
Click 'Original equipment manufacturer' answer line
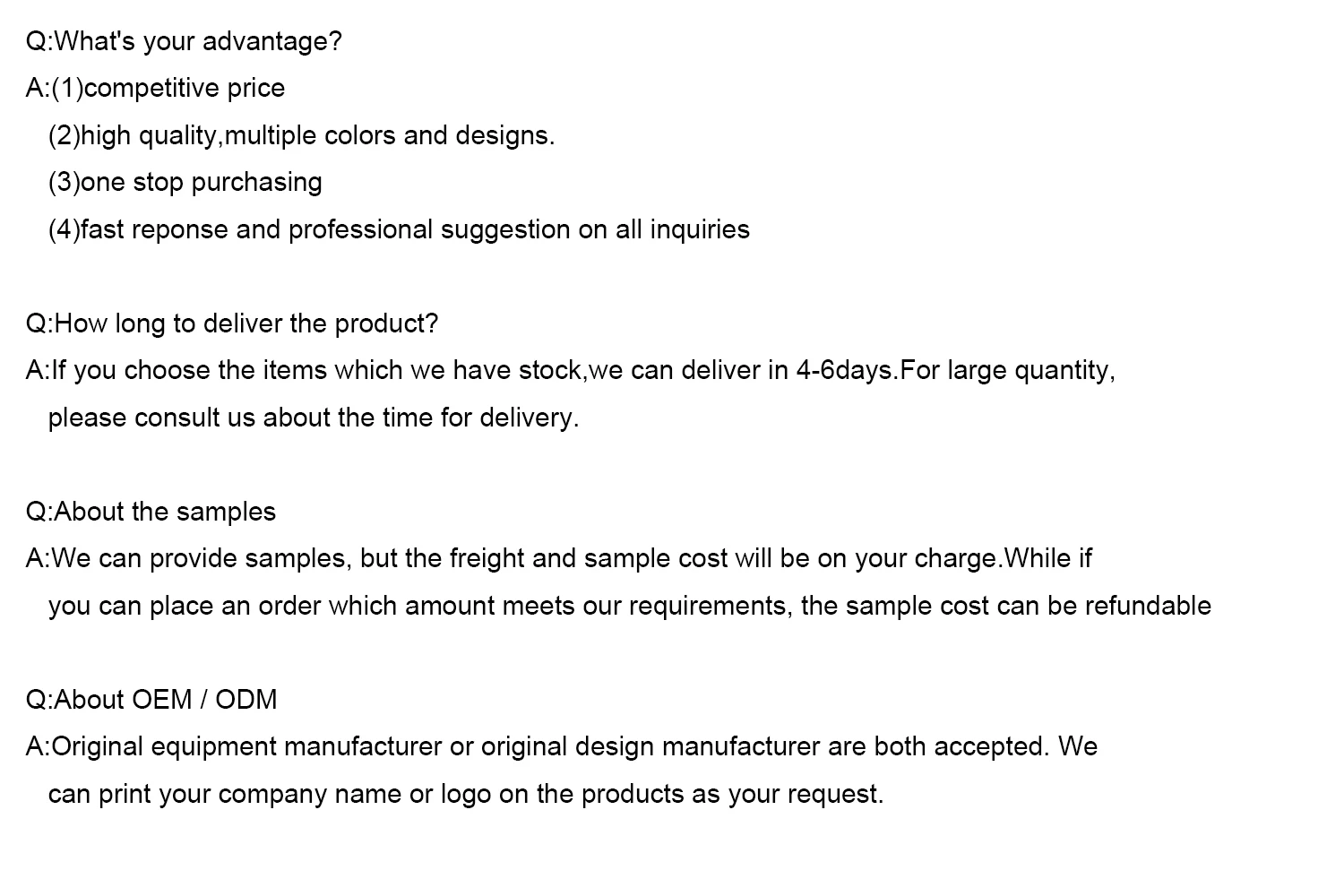click(x=561, y=747)
